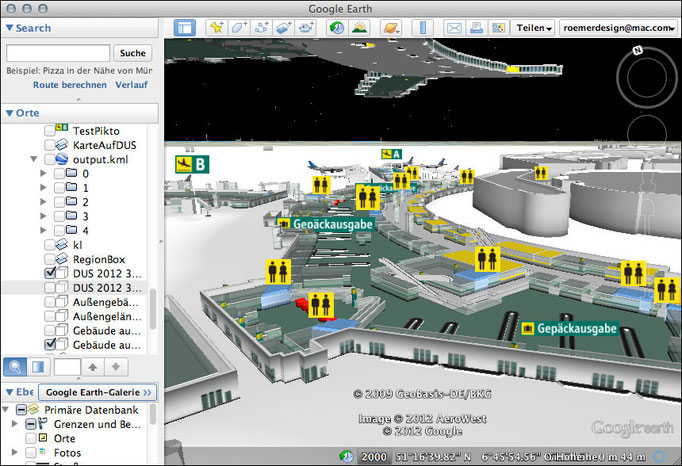Image resolution: width=682 pixels, height=466 pixels.
Task: Click Route berechnen link
Action: pyautogui.click(x=70, y=84)
